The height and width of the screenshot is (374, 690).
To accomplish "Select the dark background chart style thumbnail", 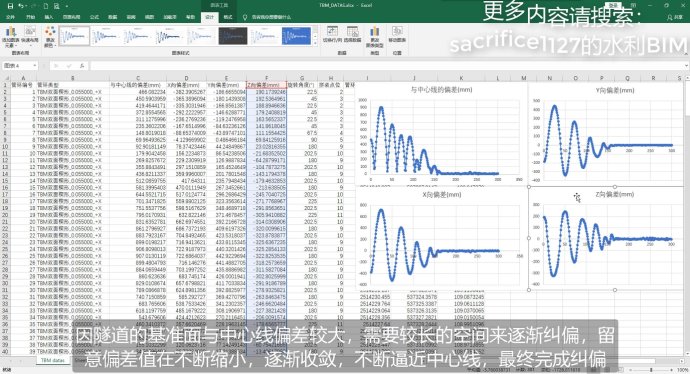I will [233, 36].
